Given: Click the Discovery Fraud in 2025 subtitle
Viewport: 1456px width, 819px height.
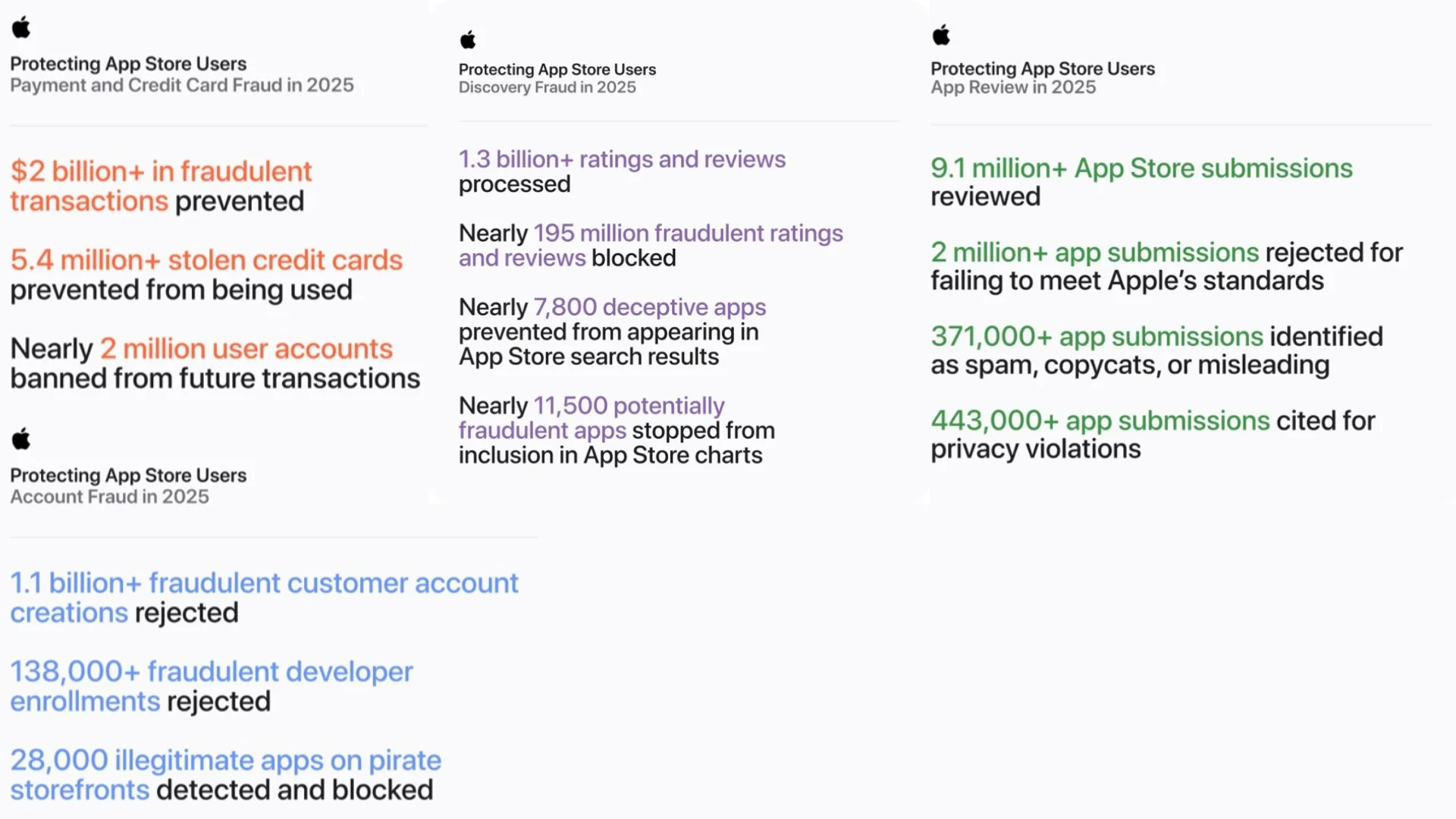Looking at the screenshot, I should pyautogui.click(x=547, y=87).
